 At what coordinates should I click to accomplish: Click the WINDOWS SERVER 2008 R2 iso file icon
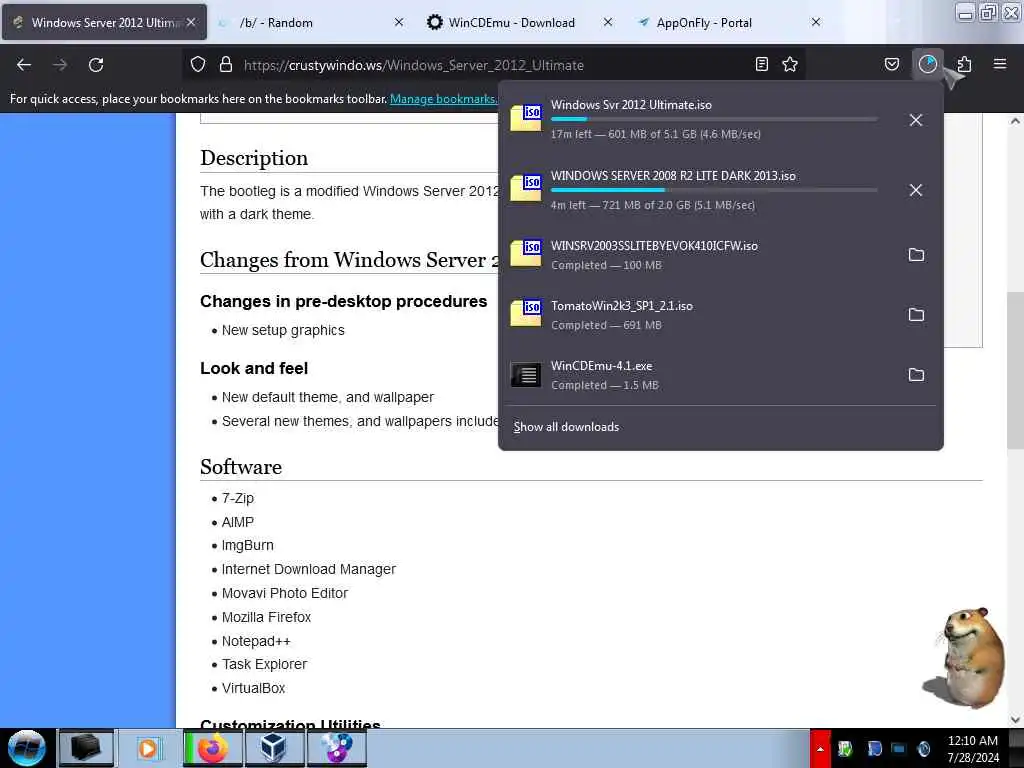click(x=526, y=188)
